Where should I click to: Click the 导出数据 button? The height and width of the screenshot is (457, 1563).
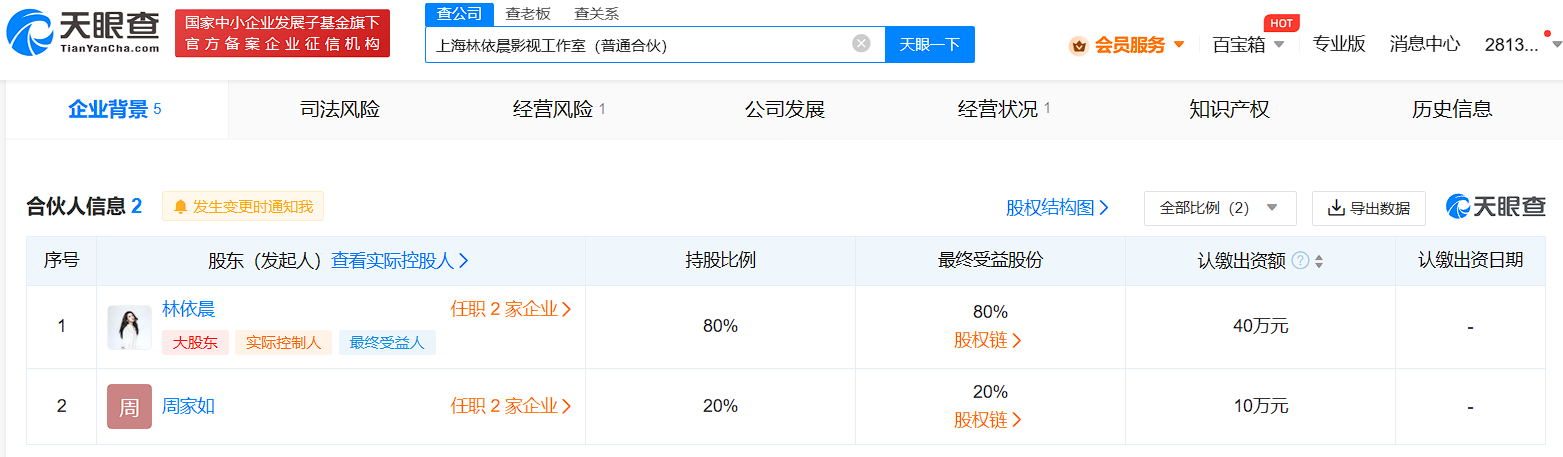(x=1369, y=208)
